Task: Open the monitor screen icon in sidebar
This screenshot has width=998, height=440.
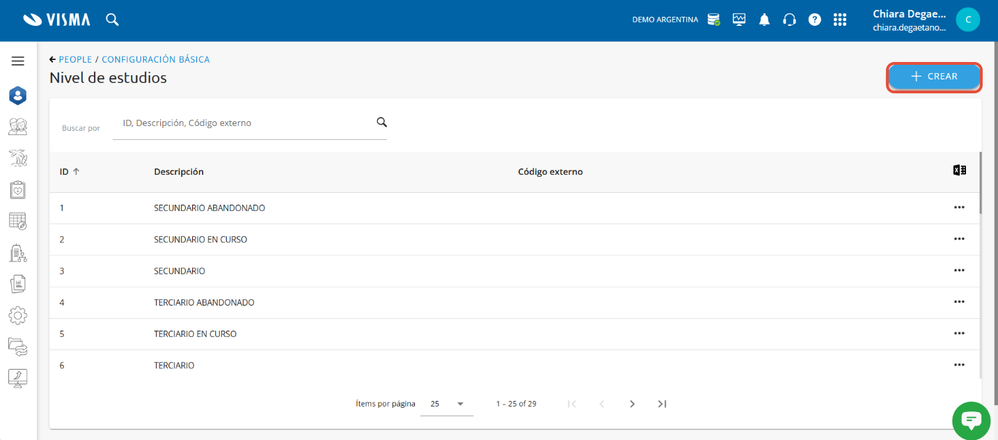Action: click(18, 378)
